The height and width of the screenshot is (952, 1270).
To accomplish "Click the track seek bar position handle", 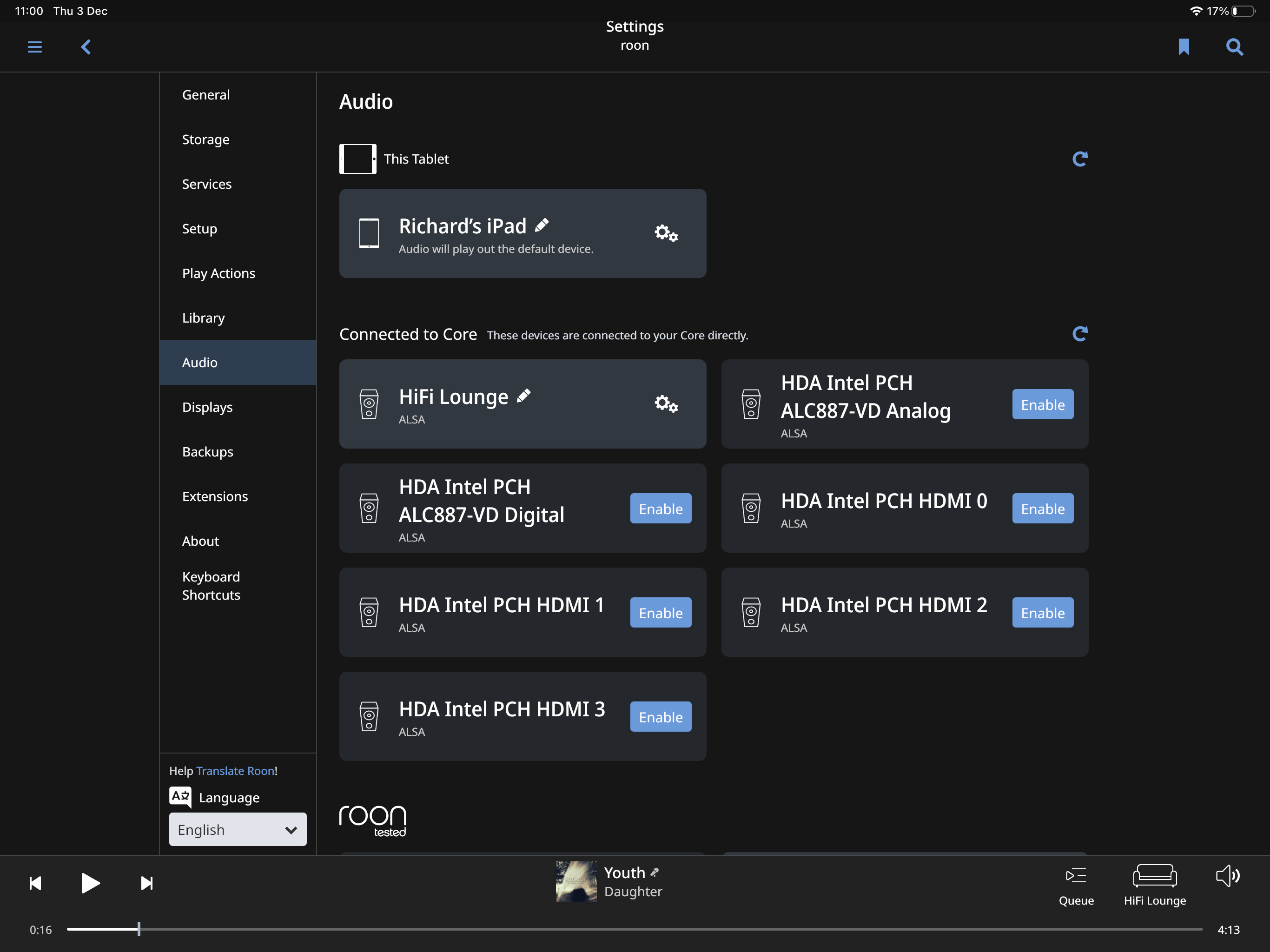I will (139, 928).
